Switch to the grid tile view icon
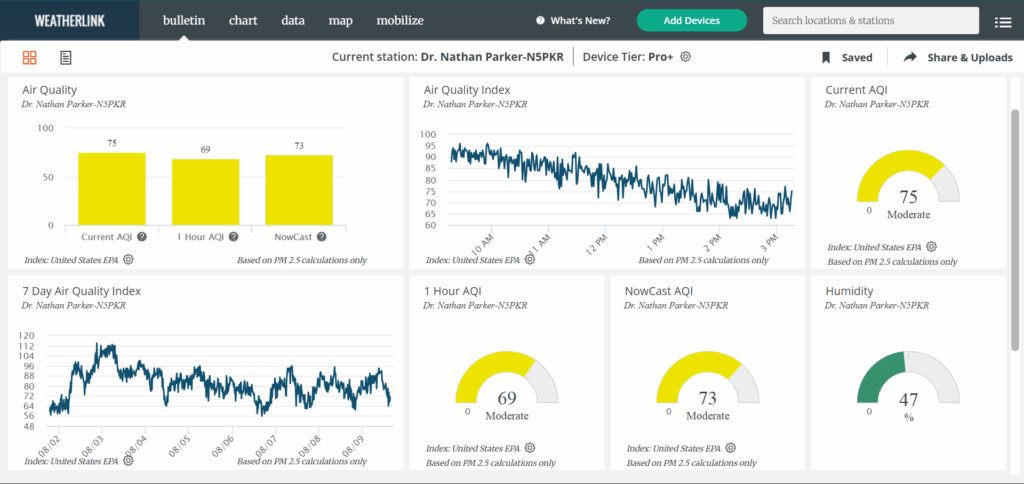This screenshot has height=484, width=1024. point(30,58)
